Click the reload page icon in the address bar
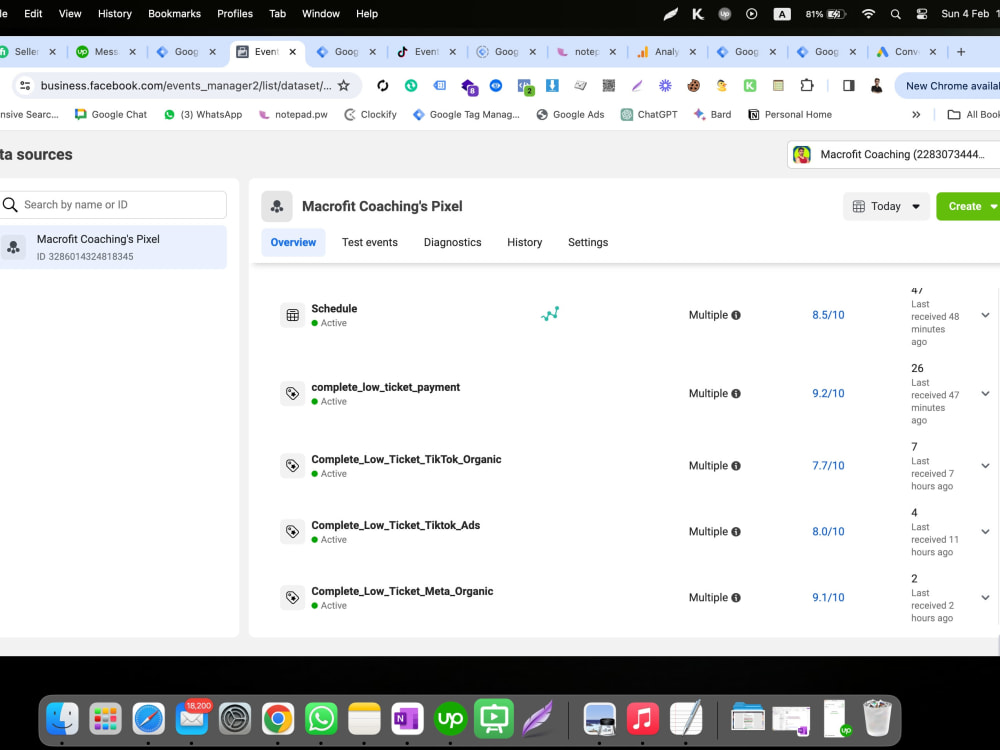This screenshot has height=750, width=1000. (383, 86)
